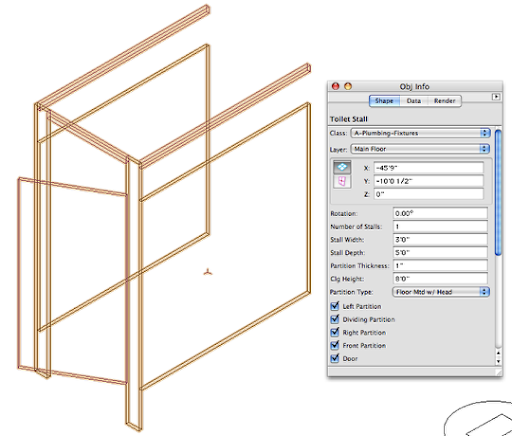The width and height of the screenshot is (512, 436).
Task: Uncheck the Right Partition checkbox
Action: click(x=335, y=332)
